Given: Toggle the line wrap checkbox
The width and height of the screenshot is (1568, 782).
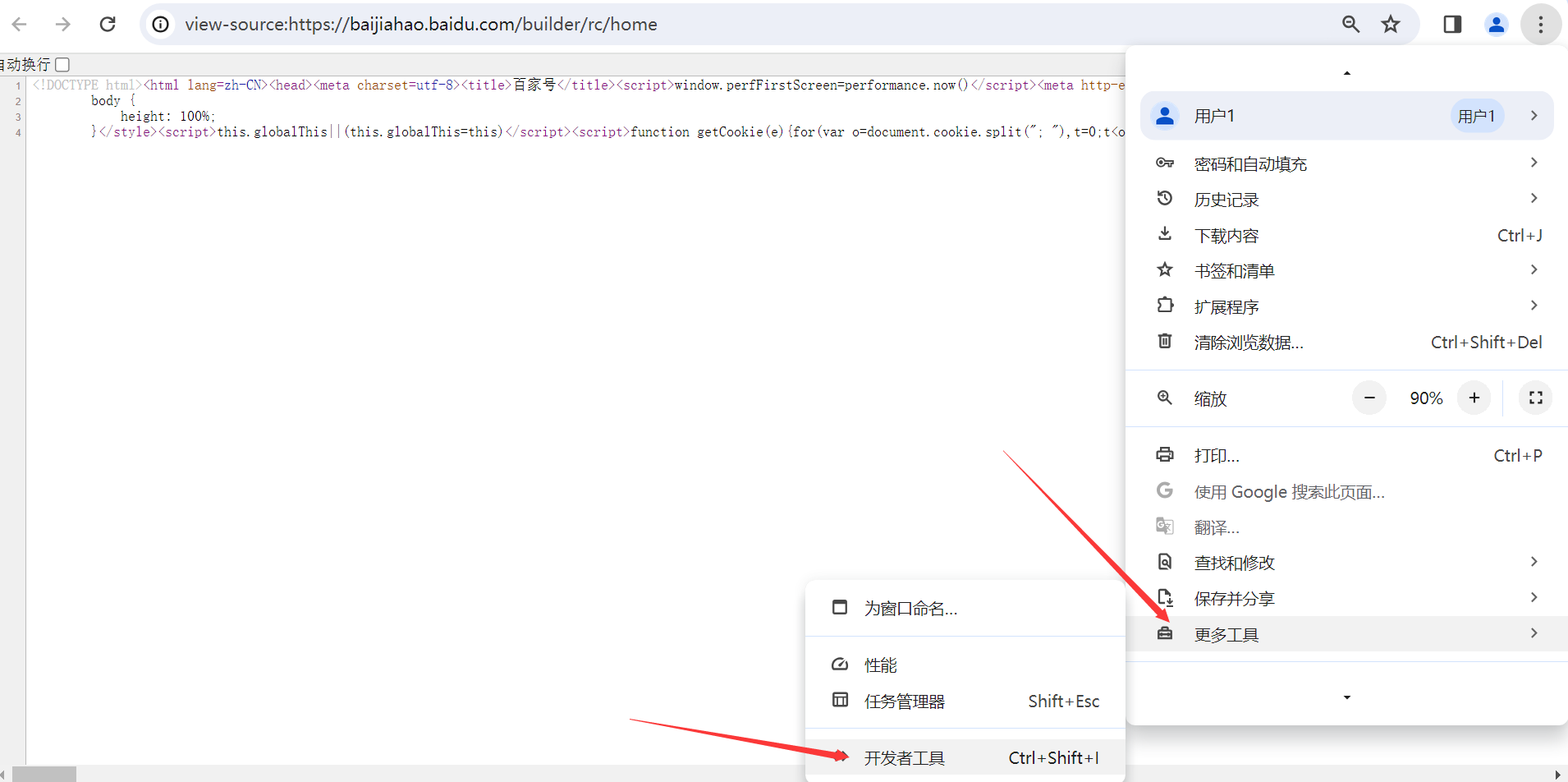Looking at the screenshot, I should (62, 65).
